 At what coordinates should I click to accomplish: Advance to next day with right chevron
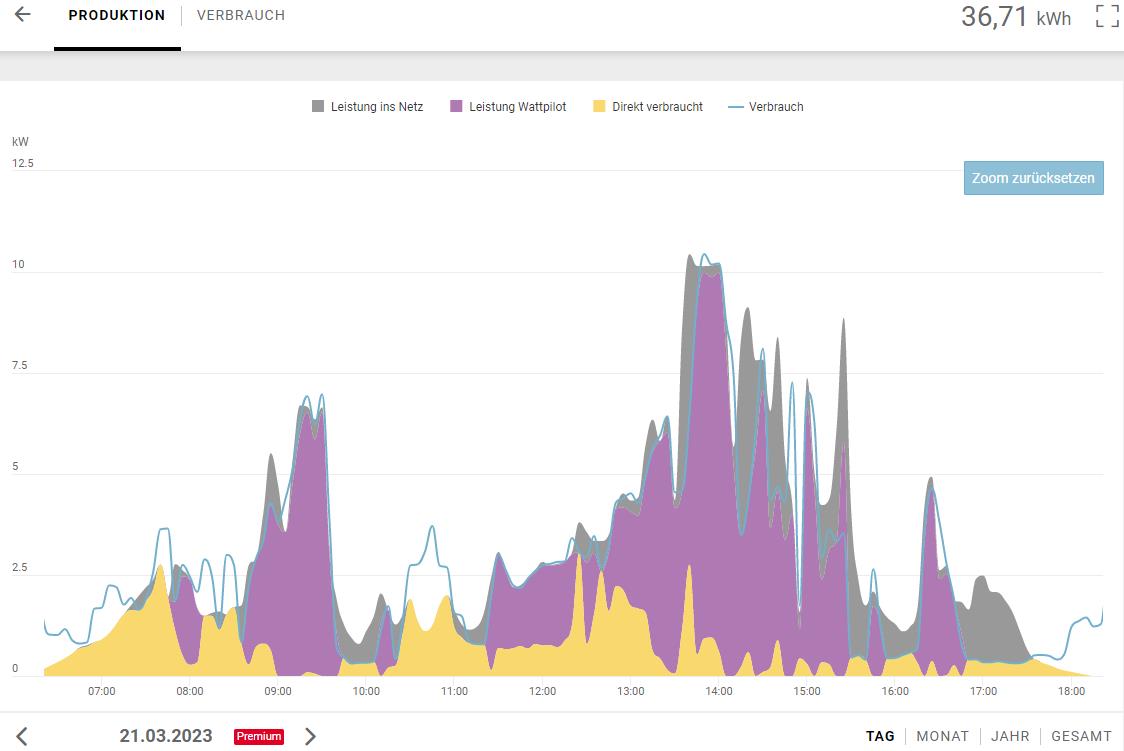pos(310,736)
